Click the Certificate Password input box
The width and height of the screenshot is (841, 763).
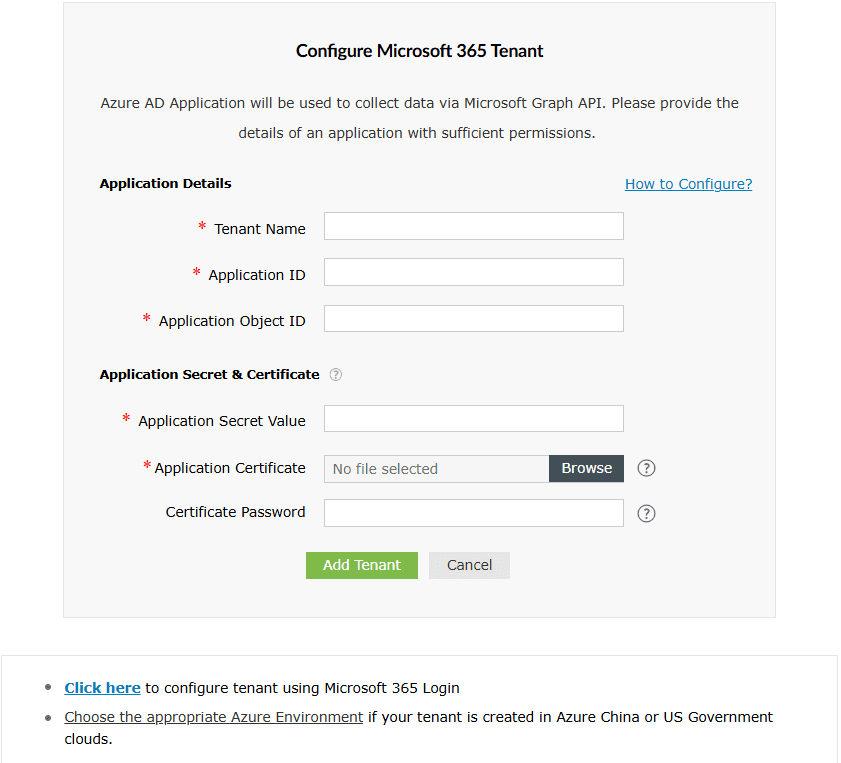(473, 513)
